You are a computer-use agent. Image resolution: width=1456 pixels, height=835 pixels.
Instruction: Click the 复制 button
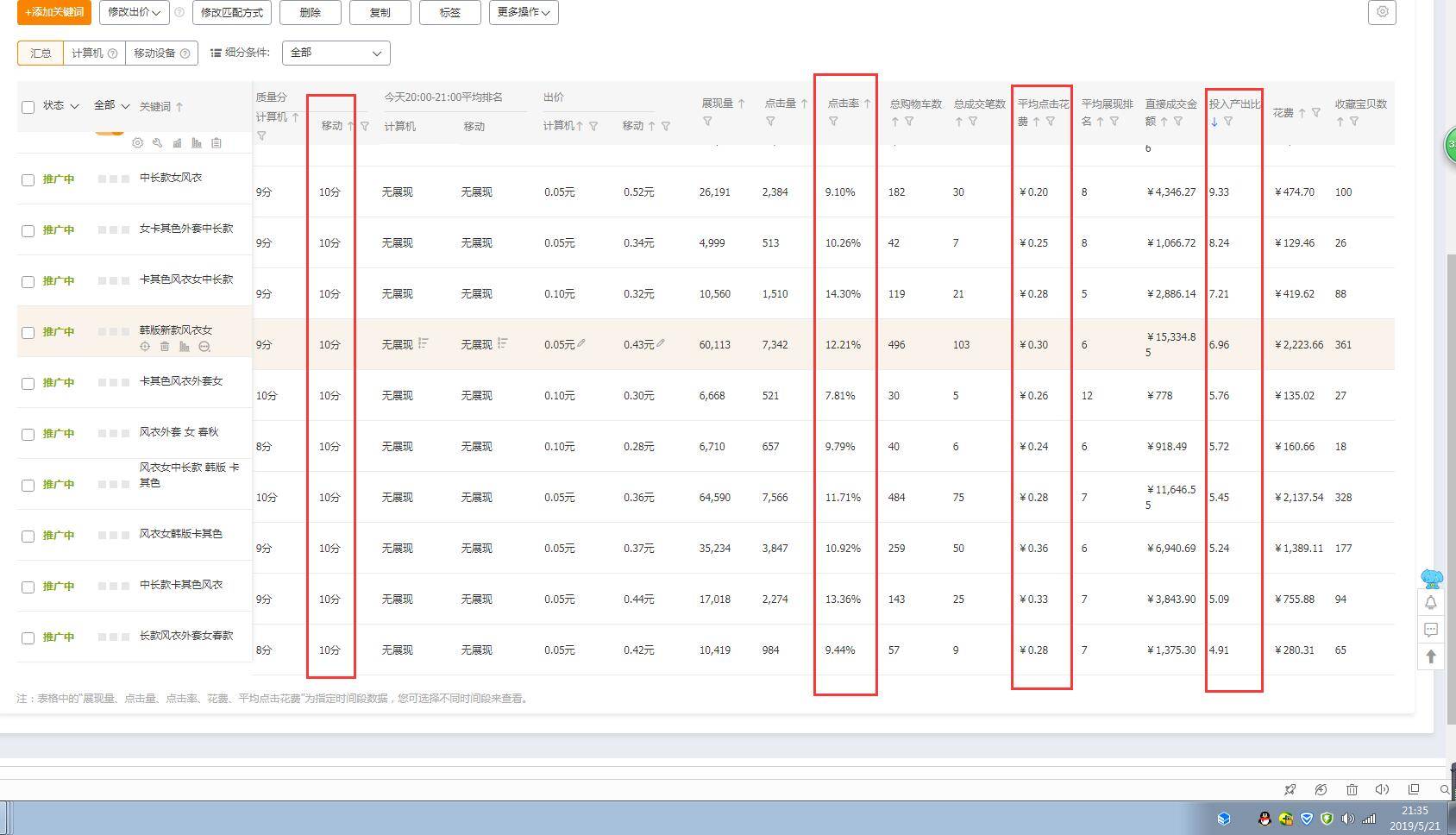(380, 12)
